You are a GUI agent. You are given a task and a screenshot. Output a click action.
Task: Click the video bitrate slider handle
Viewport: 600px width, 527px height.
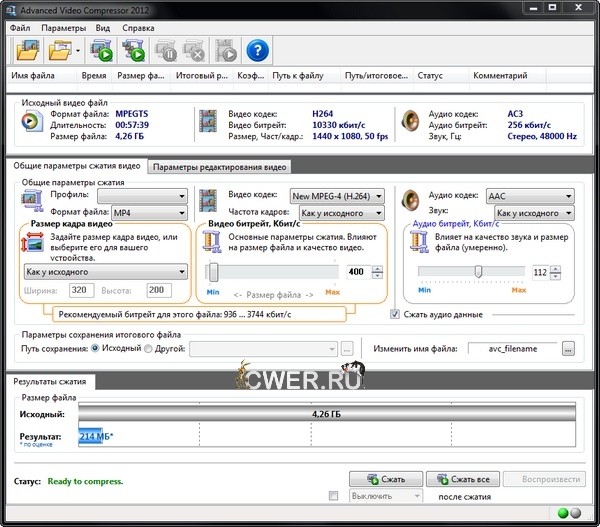point(212,271)
